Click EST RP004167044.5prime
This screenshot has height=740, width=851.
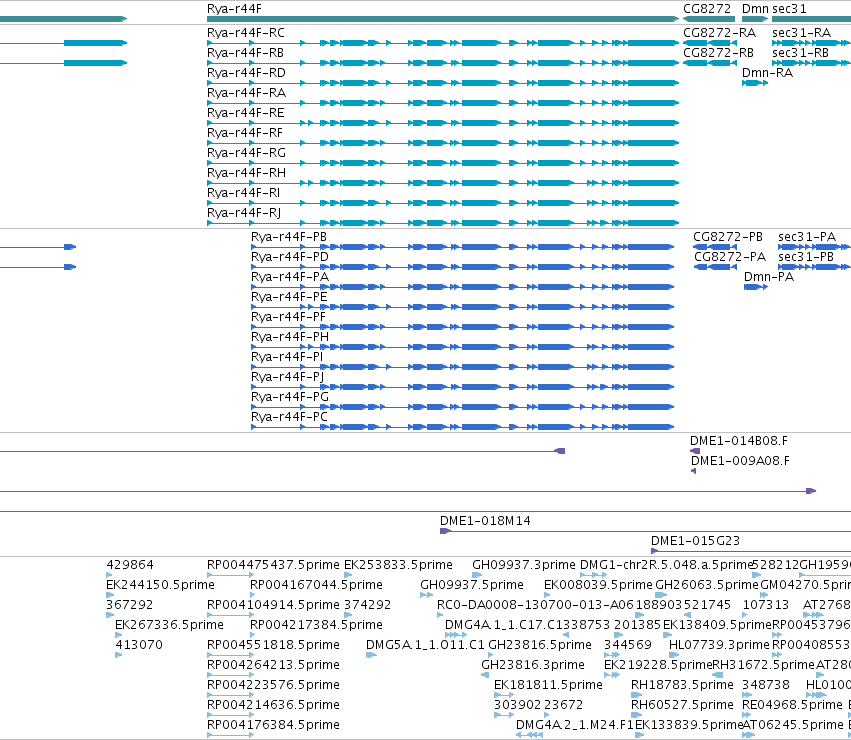(x=316, y=585)
